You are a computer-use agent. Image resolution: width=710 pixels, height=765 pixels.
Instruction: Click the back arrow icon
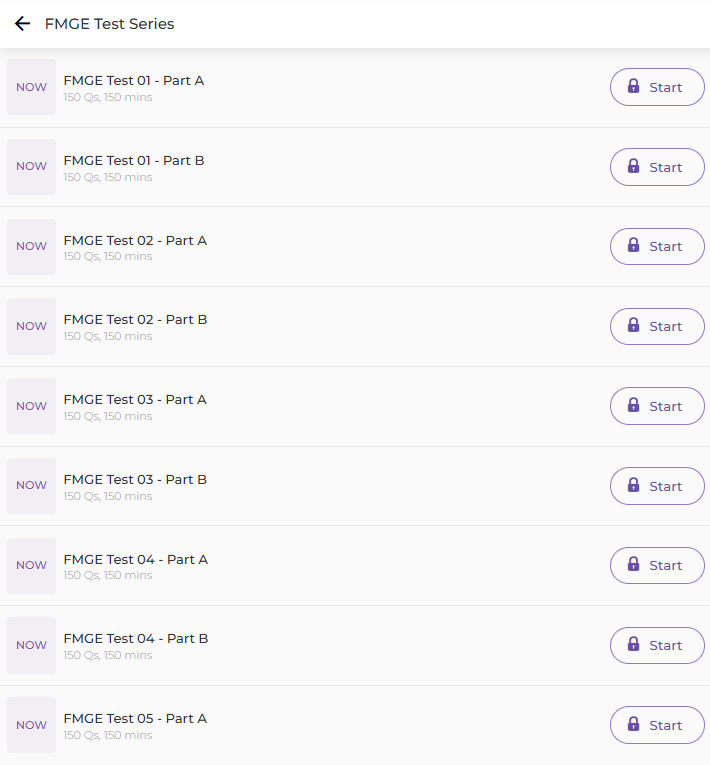22,24
